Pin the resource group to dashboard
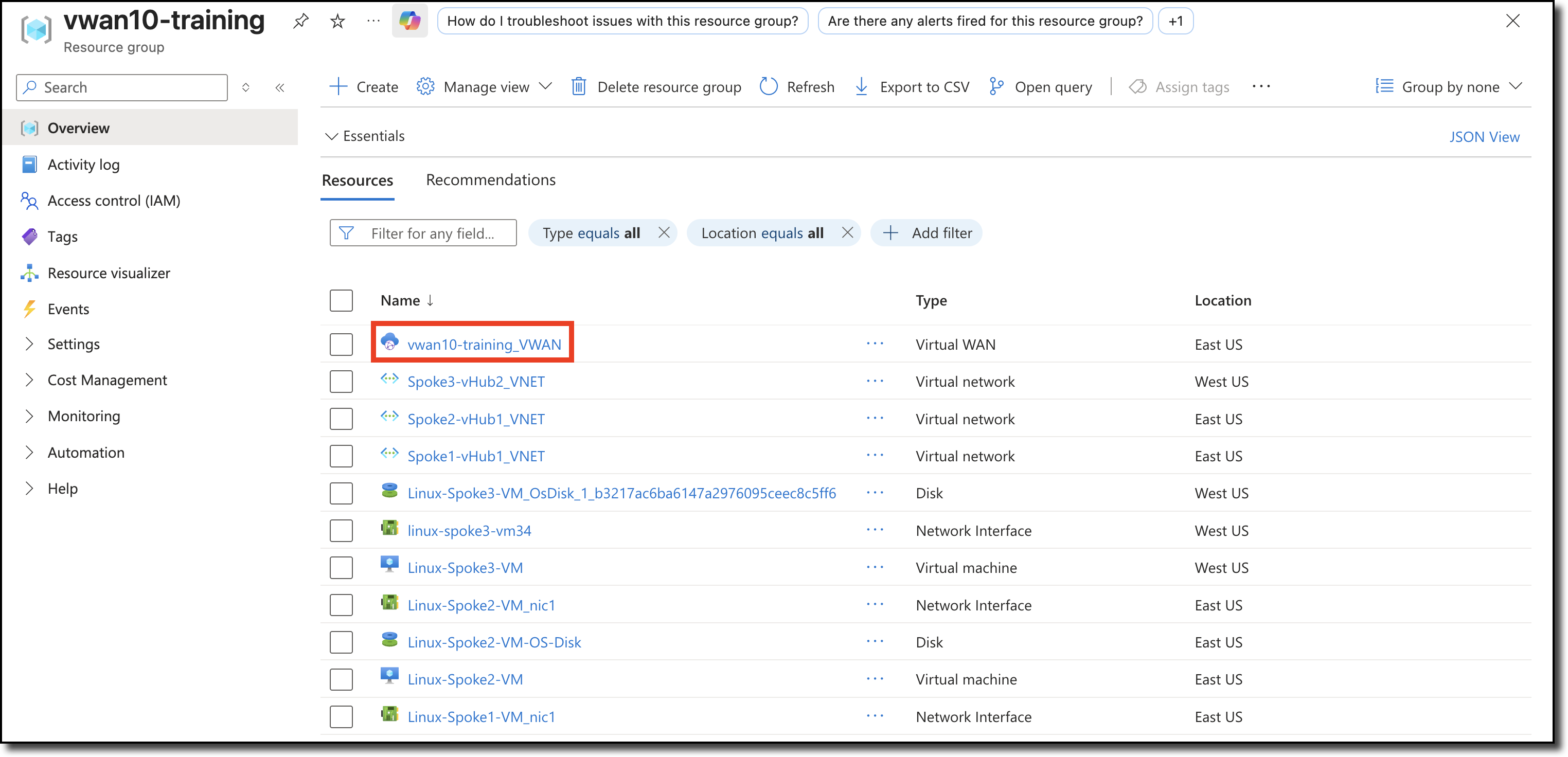The height and width of the screenshot is (757, 1568). click(x=301, y=21)
